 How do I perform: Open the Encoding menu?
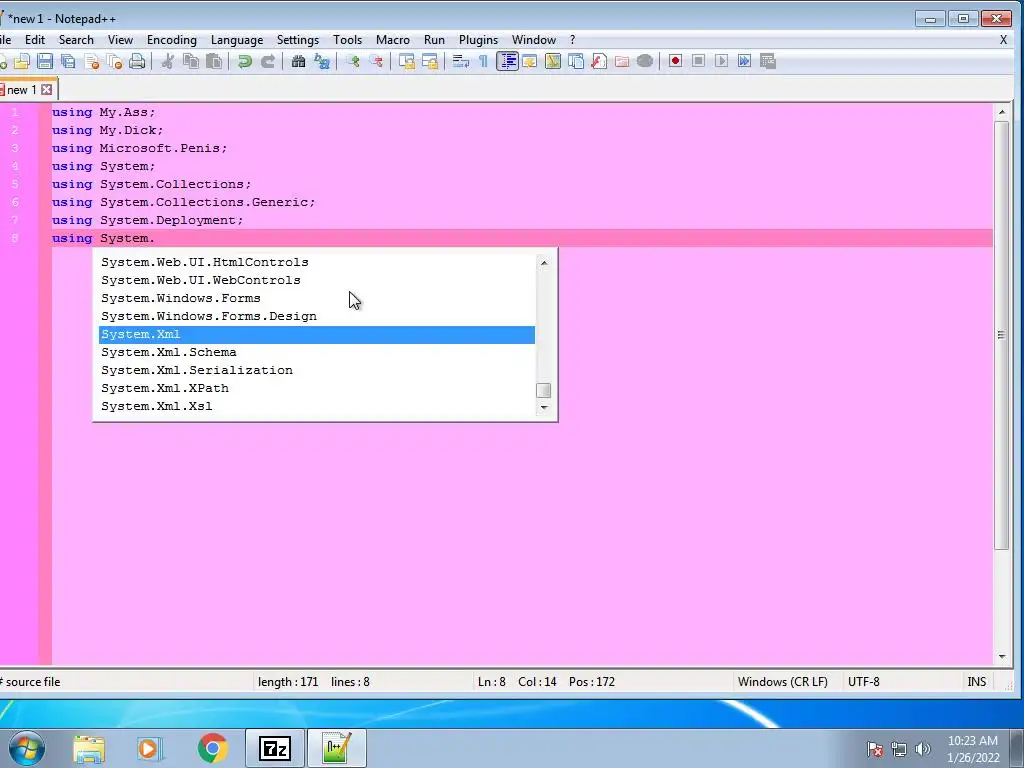point(172,40)
